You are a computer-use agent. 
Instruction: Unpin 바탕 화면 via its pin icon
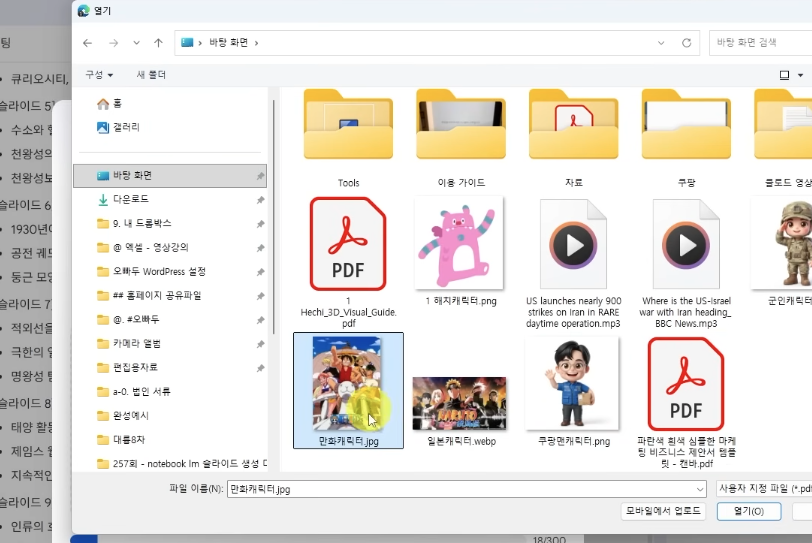coord(260,176)
